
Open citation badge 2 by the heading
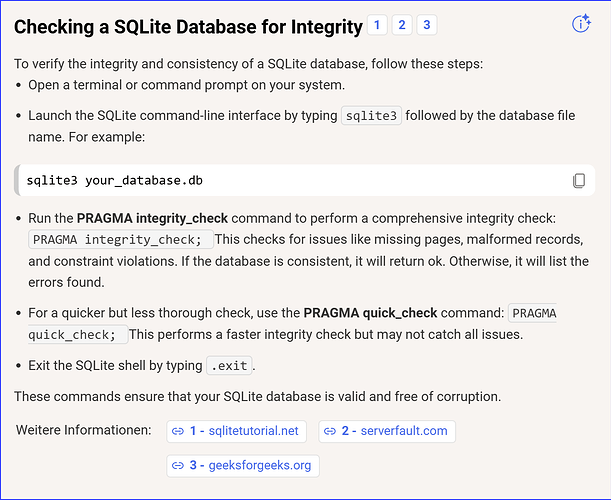(402, 25)
